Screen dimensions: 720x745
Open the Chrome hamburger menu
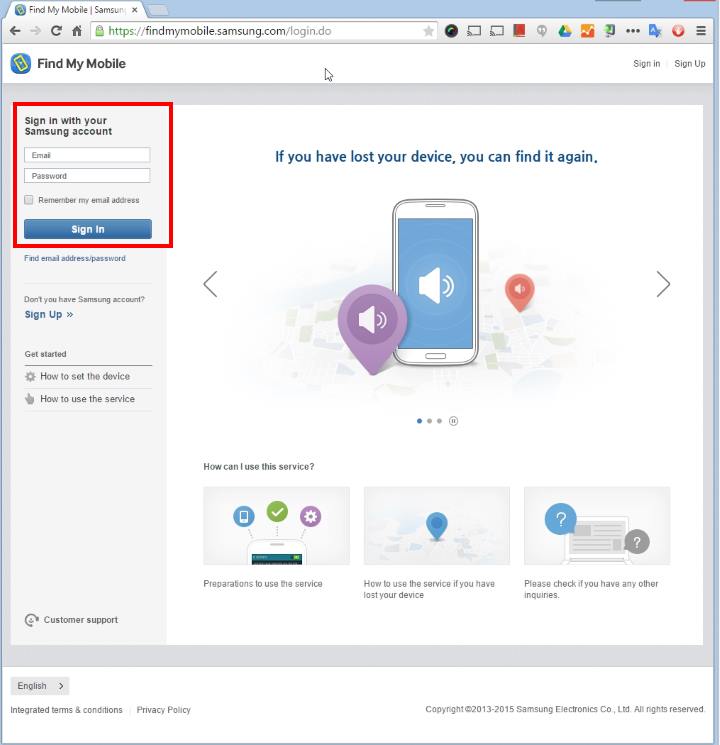701,31
